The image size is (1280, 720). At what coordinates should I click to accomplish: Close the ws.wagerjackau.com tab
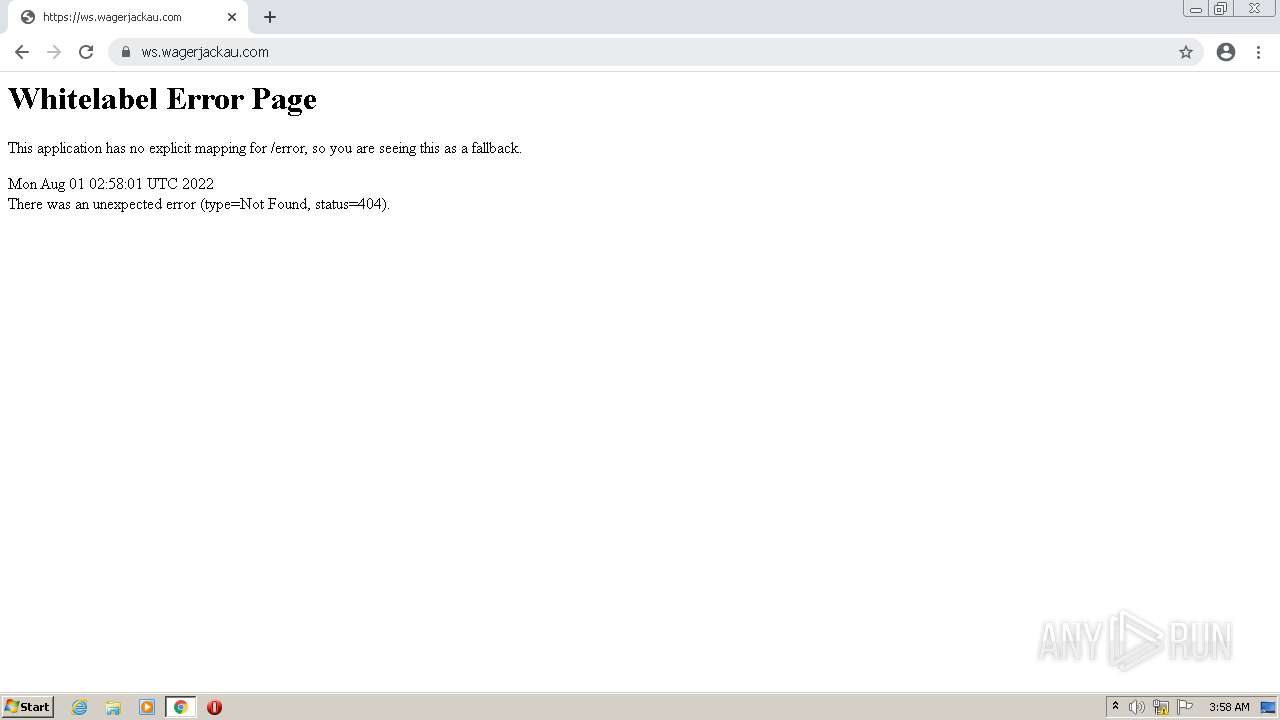tap(232, 17)
